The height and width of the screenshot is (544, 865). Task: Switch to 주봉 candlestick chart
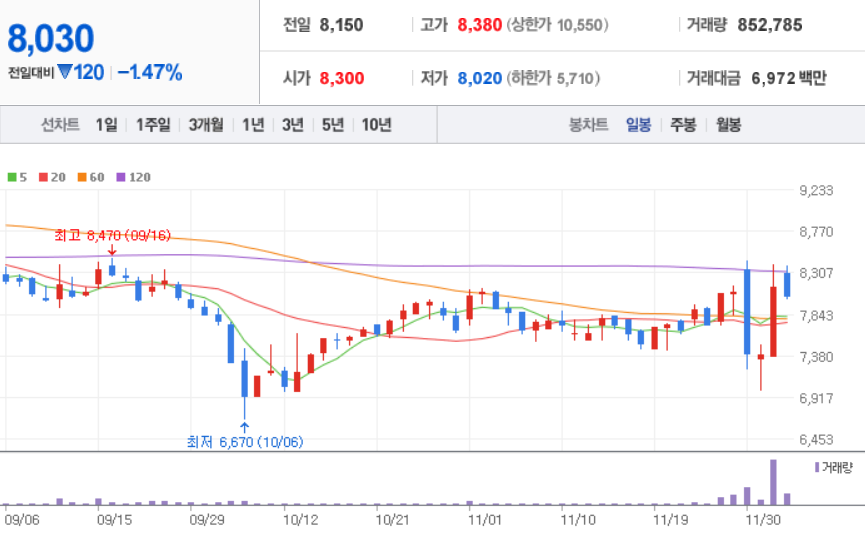point(683,125)
